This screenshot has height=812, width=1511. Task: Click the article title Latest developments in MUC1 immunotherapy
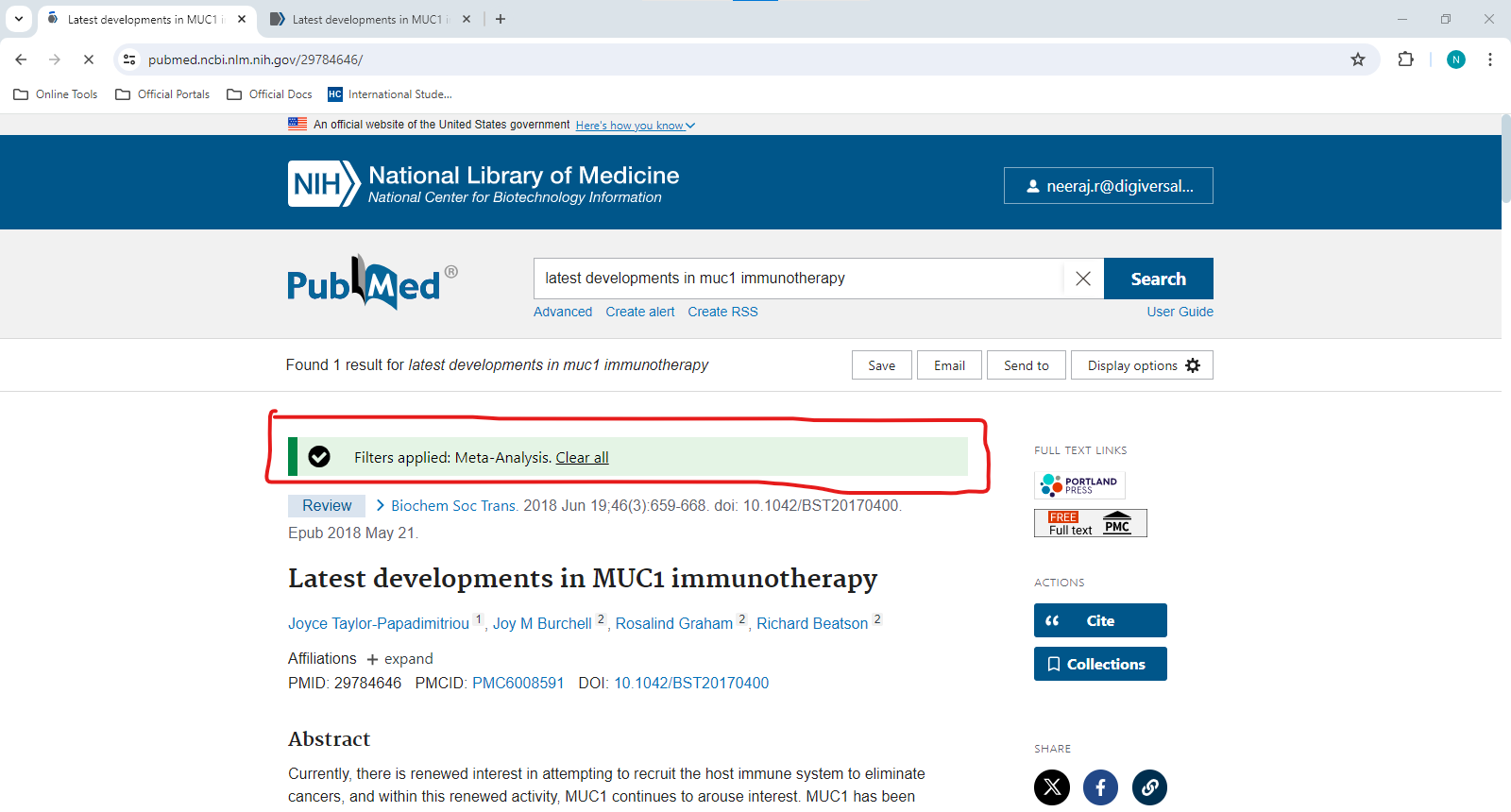tap(583, 578)
